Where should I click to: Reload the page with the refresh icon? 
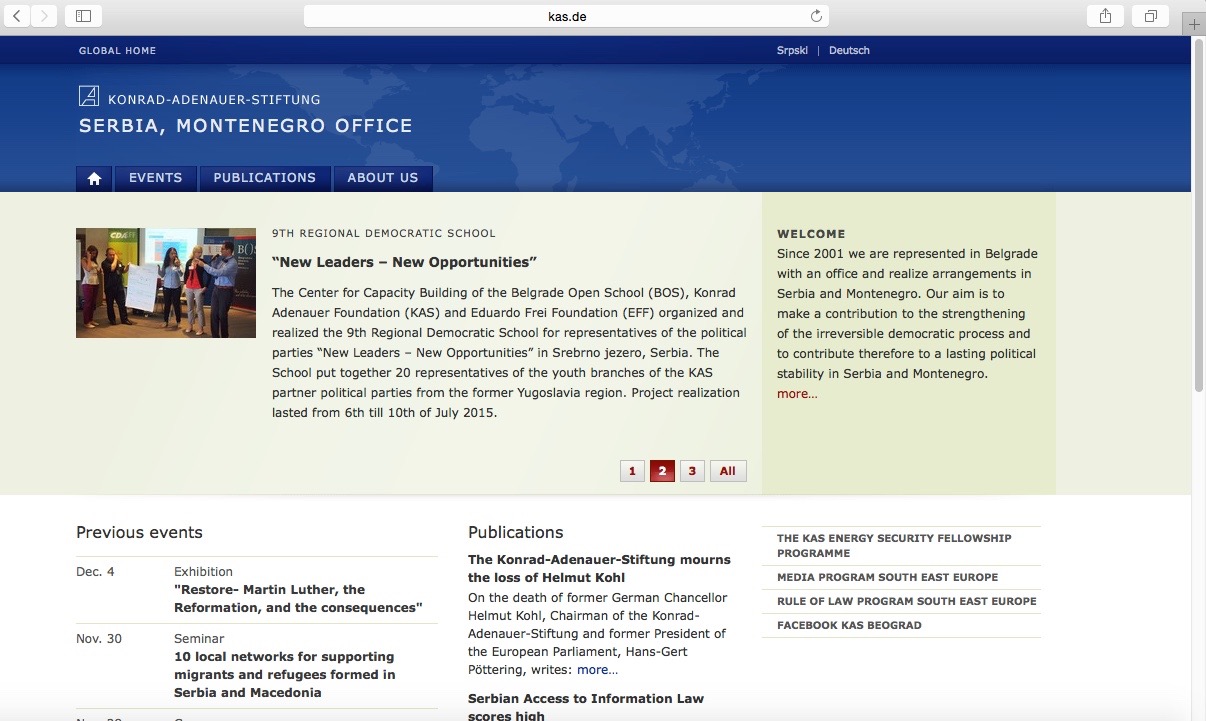pos(816,16)
